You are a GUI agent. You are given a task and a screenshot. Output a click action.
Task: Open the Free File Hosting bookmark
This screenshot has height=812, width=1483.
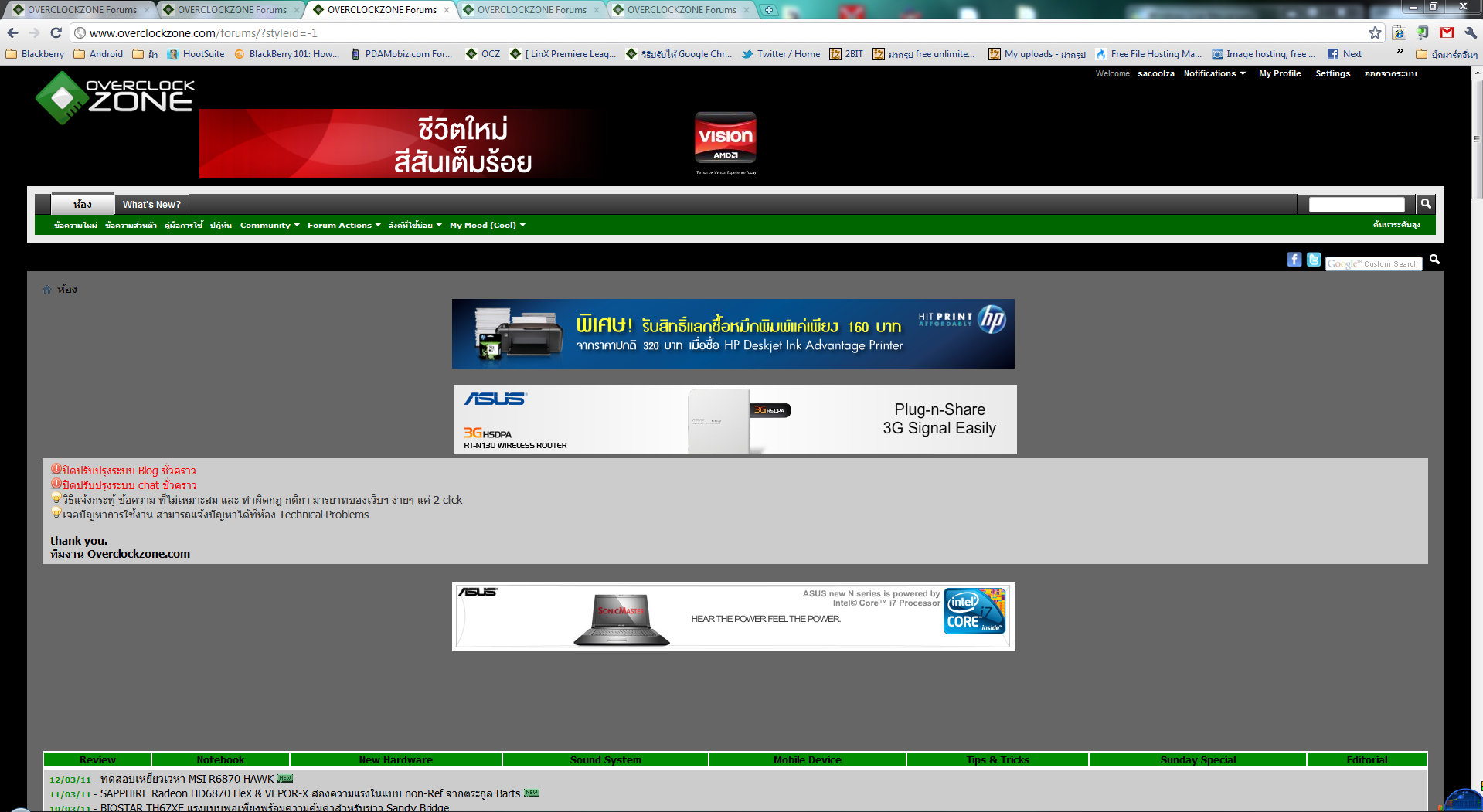coord(1148,54)
